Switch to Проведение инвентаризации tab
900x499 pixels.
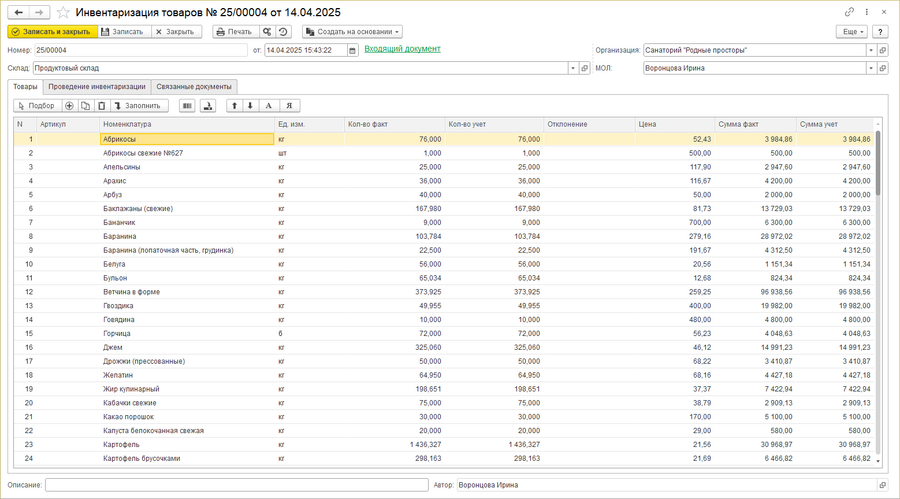(x=96, y=87)
